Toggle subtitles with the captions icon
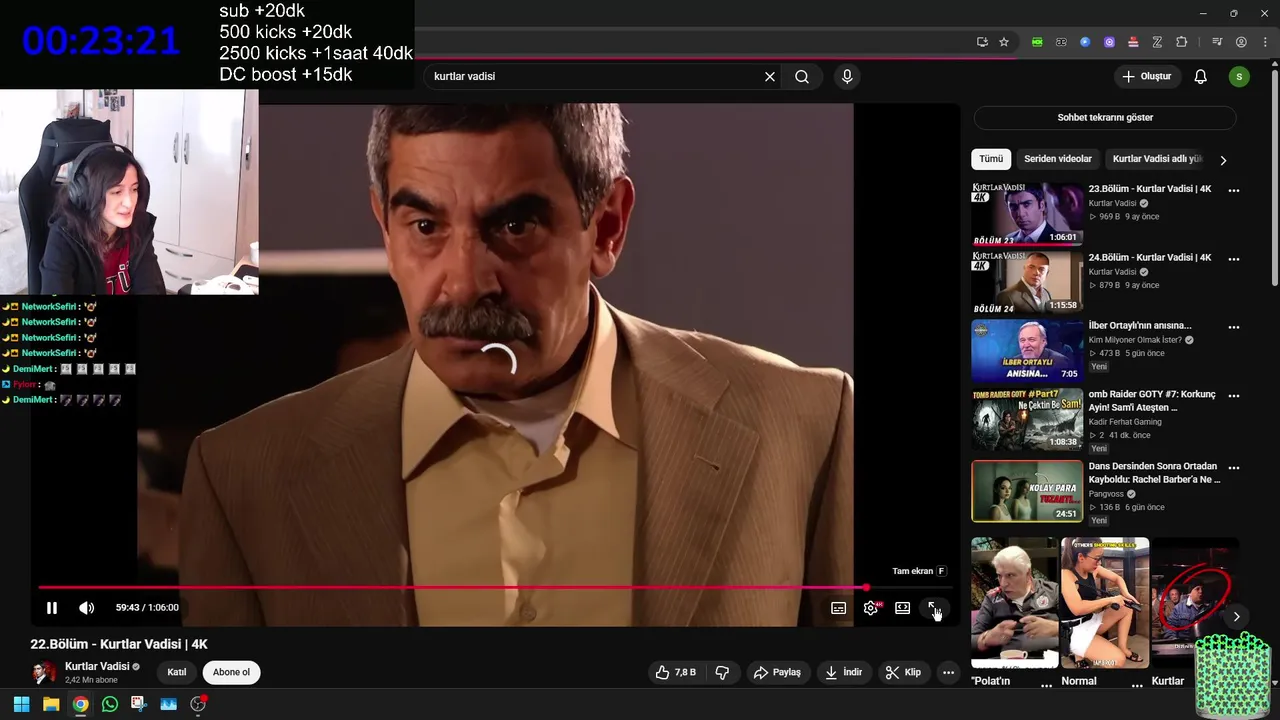This screenshot has width=1280, height=720. [839, 608]
